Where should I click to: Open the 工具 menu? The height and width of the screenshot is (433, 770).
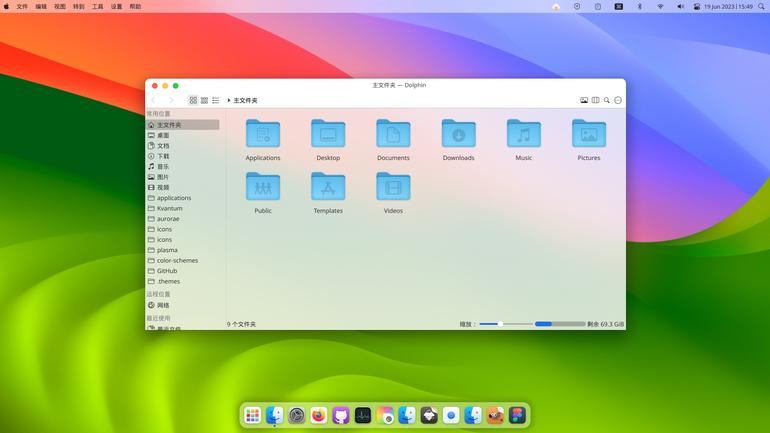[x=98, y=6]
